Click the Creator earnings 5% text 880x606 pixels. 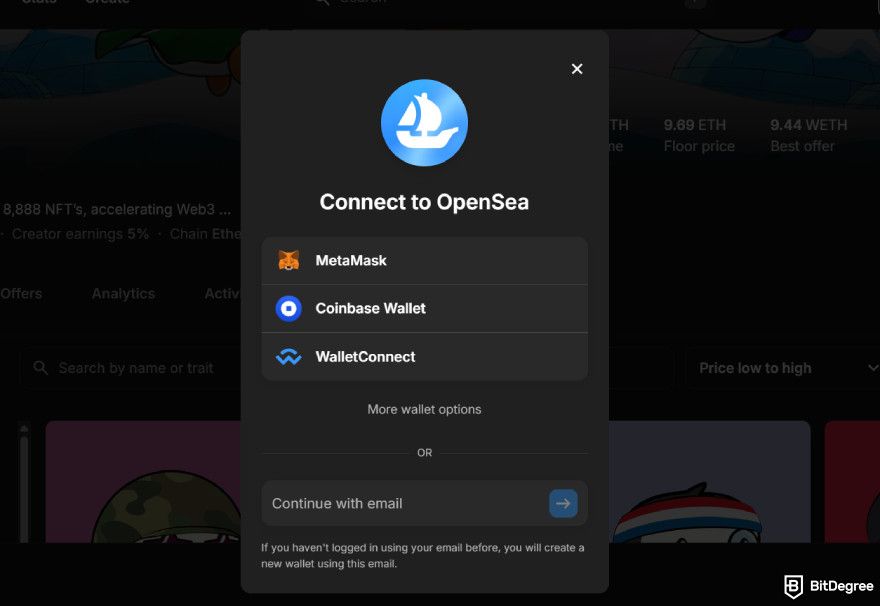tap(80, 234)
